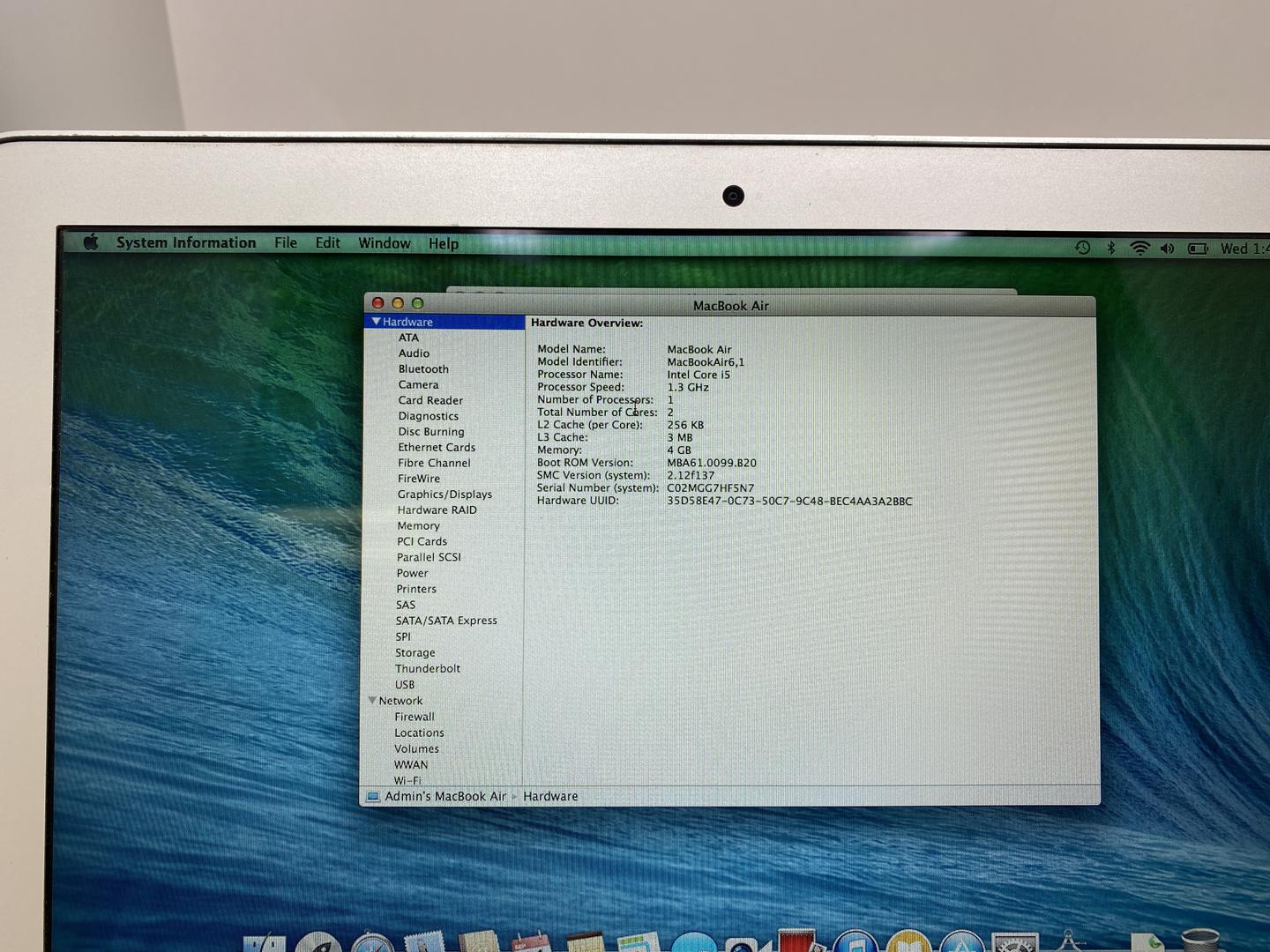The width and height of the screenshot is (1270, 952).
Task: Open the File menu
Action: [x=286, y=242]
